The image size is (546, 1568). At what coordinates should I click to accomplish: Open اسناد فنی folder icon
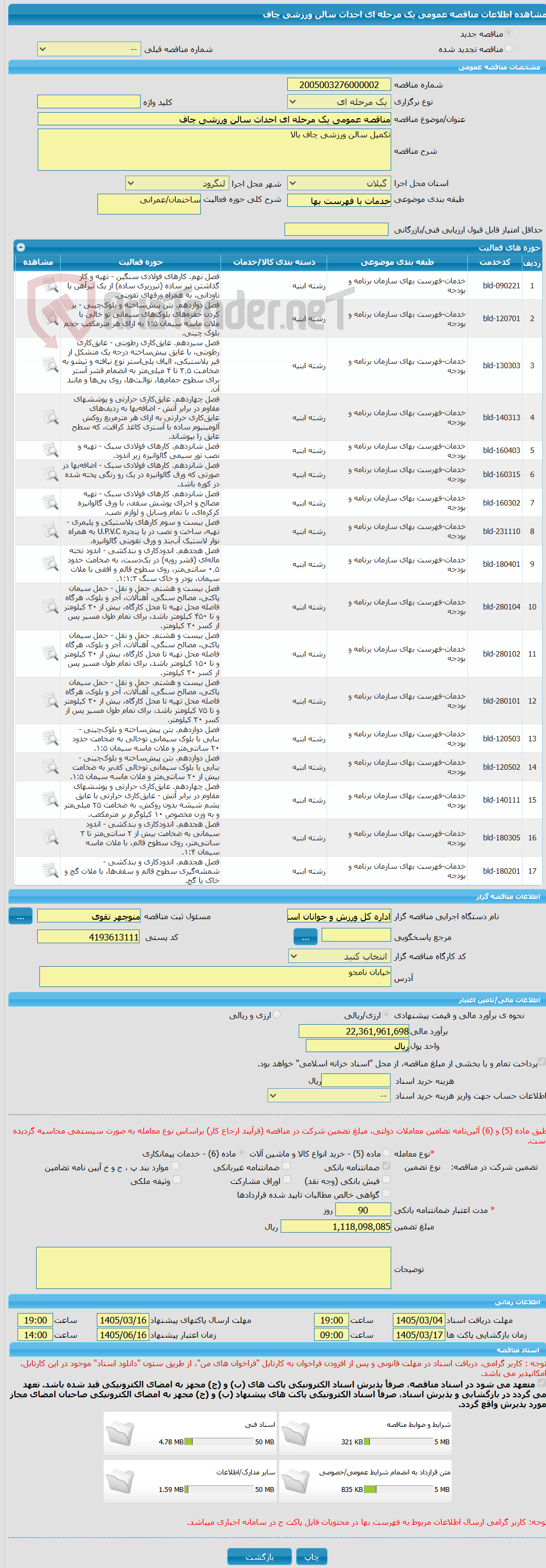120,1433
